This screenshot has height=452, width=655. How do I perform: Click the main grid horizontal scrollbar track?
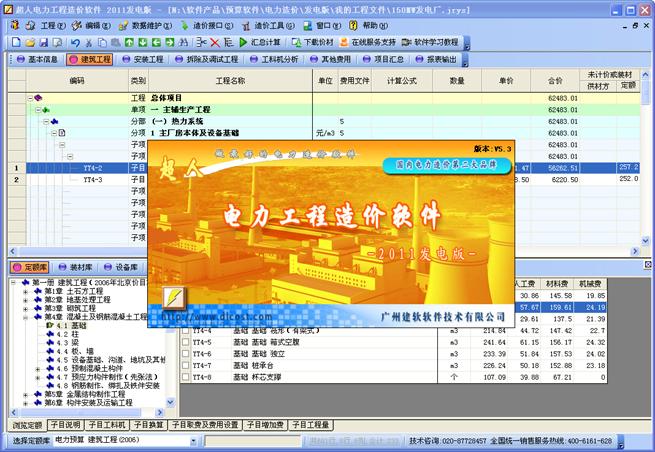pyautogui.click(x=324, y=251)
